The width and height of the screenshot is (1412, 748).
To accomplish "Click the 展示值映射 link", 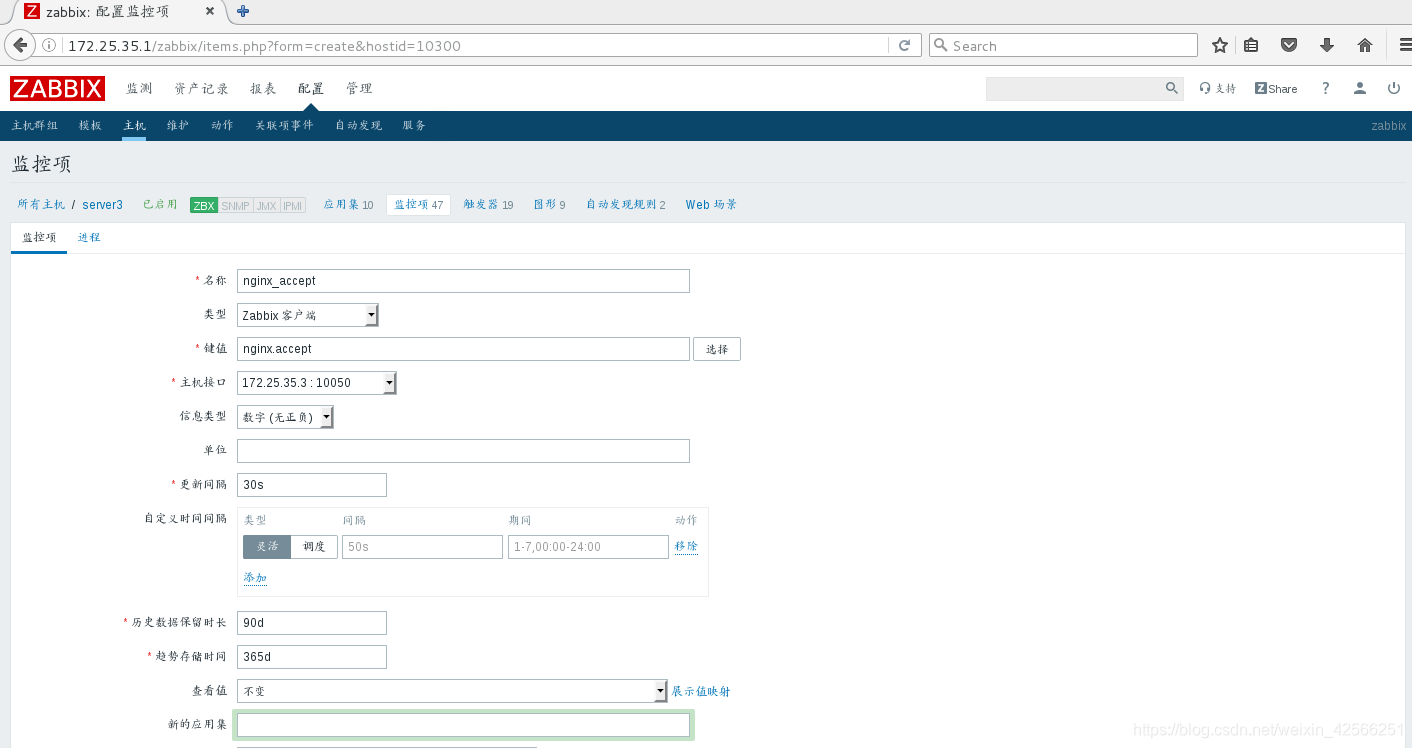I will pyautogui.click(x=701, y=691).
